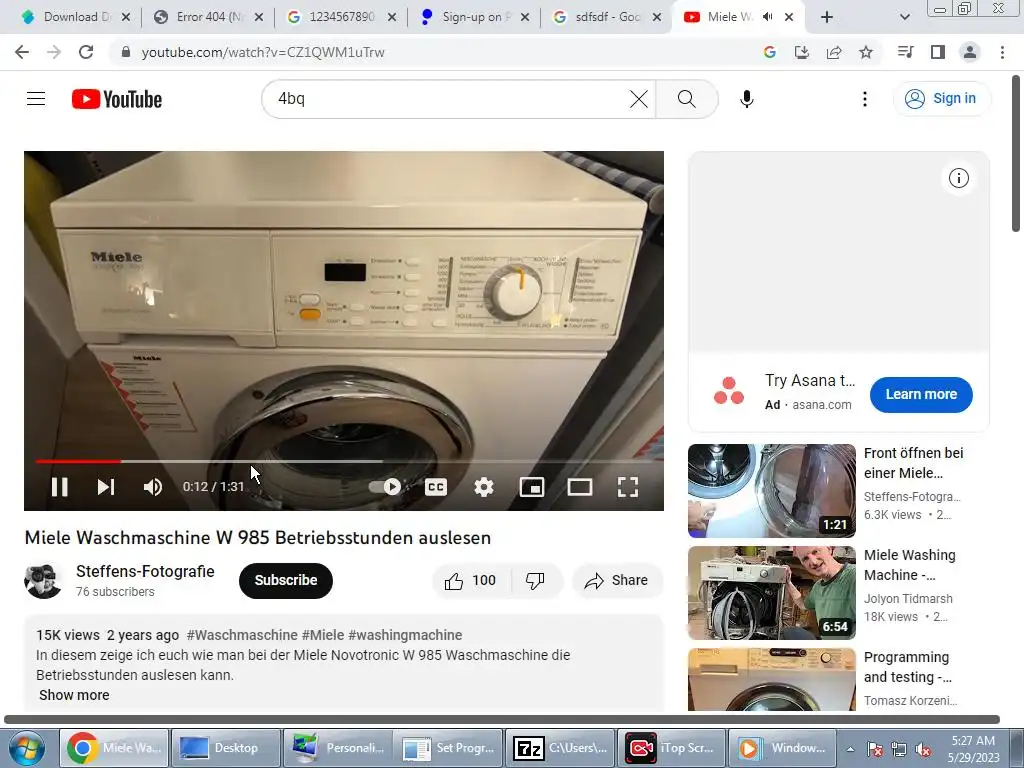
Task: Expand description with Show more
Action: coord(74,695)
